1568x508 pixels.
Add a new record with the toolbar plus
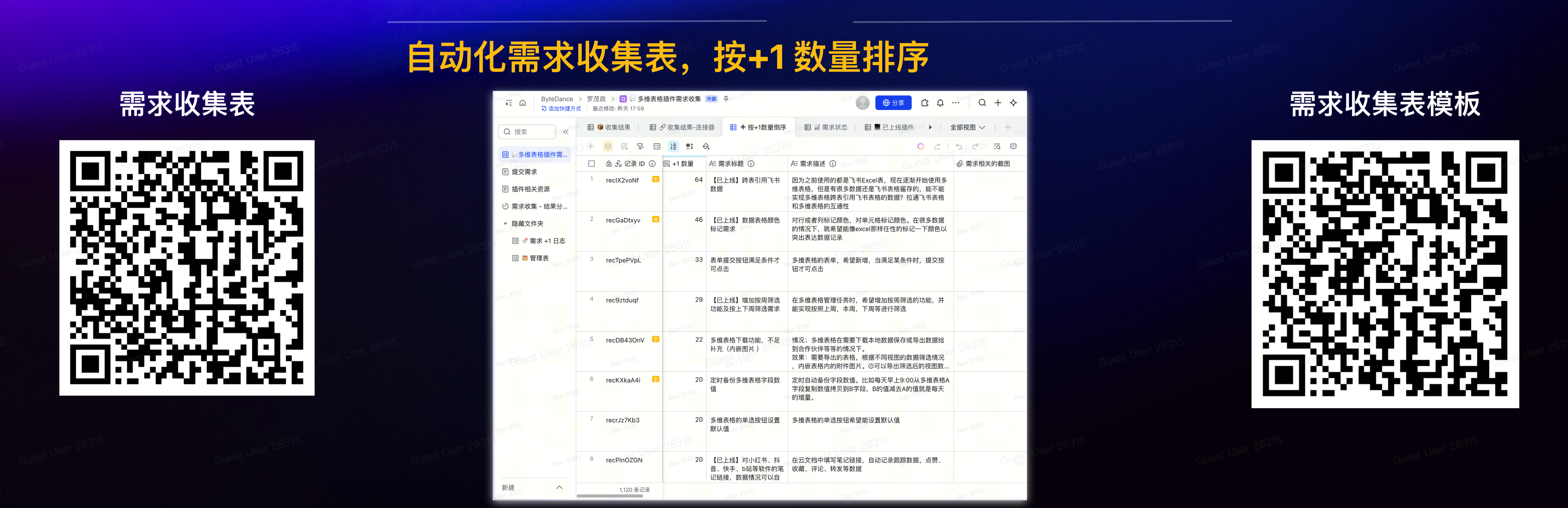coord(590,146)
